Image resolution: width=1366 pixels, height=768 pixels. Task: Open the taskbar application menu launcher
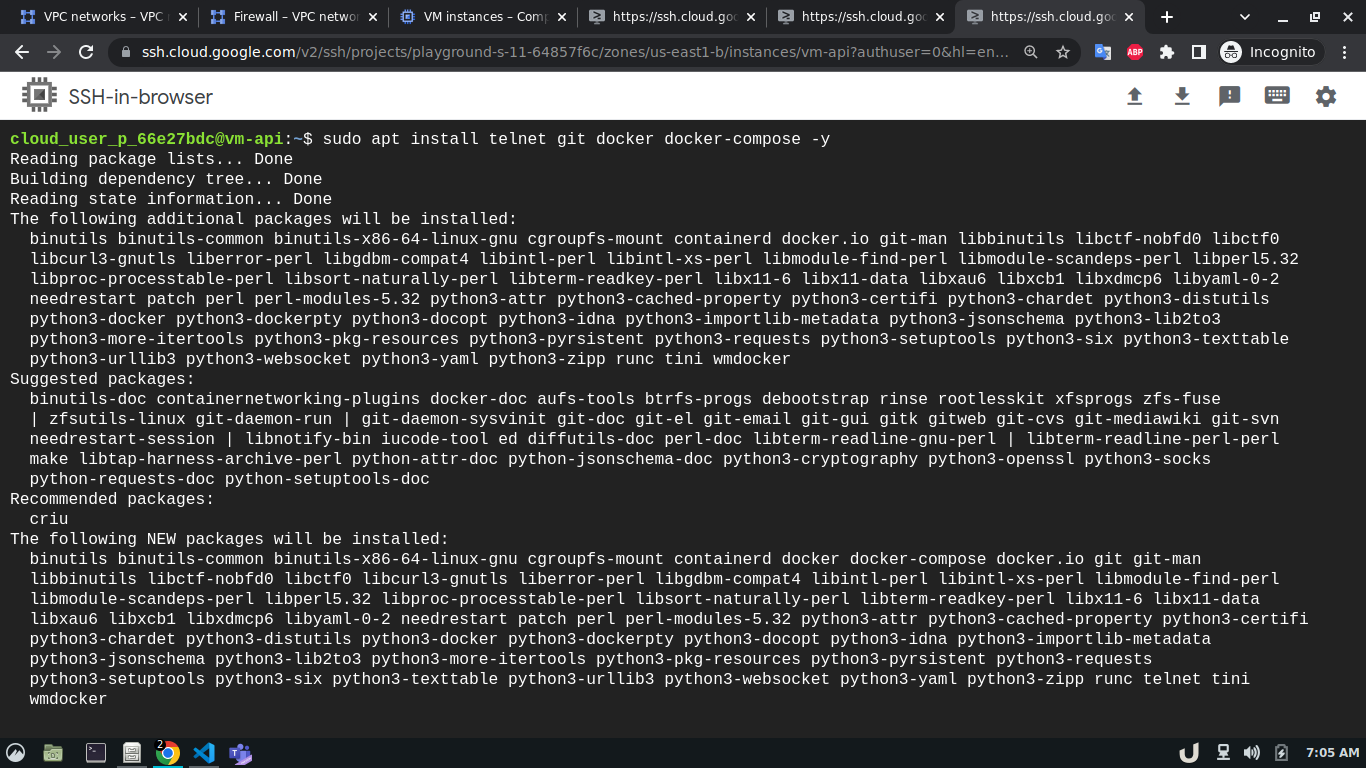pyautogui.click(x=16, y=753)
